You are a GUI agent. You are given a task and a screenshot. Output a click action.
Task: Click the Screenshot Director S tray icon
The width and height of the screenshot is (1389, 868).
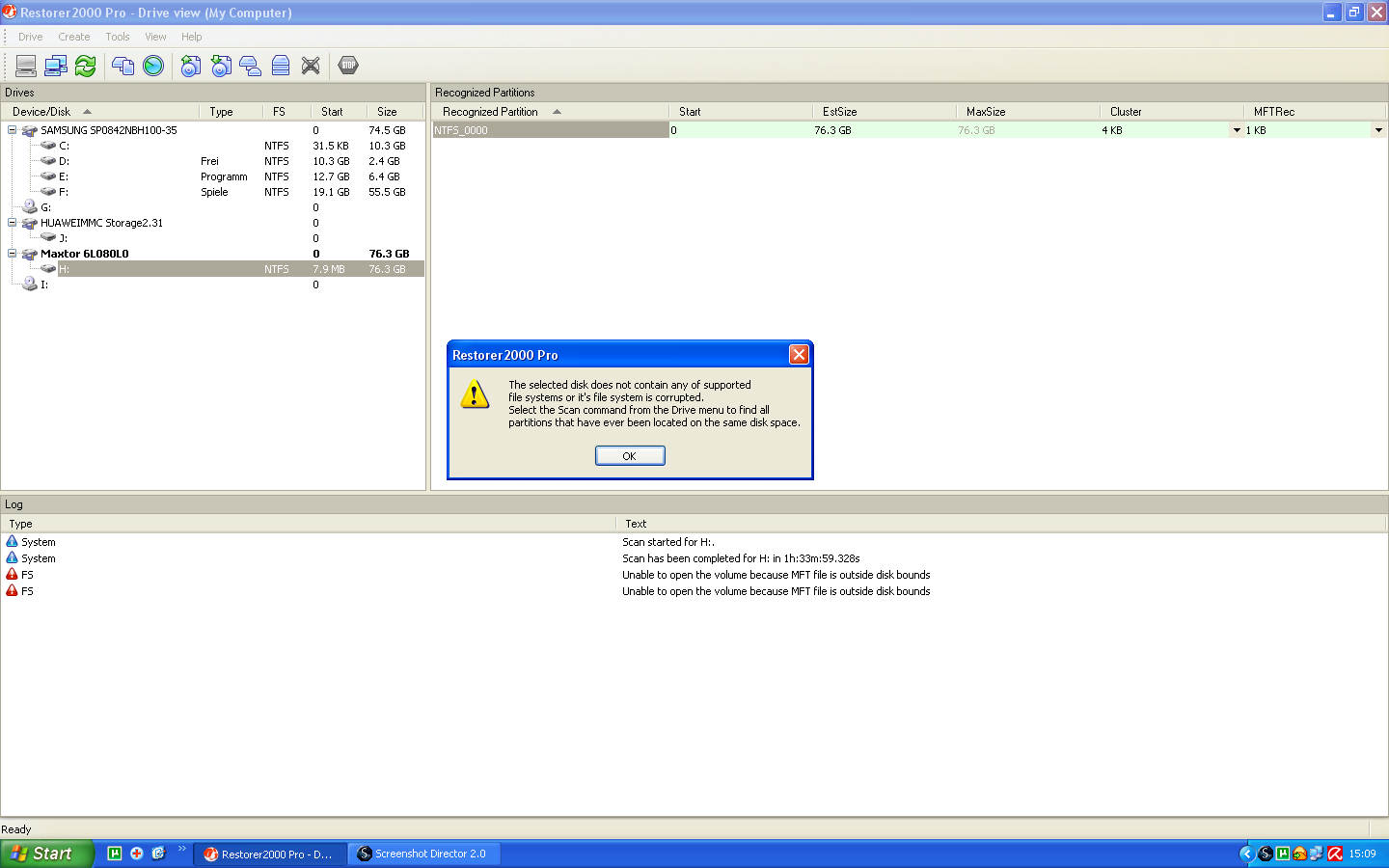coord(1265,854)
